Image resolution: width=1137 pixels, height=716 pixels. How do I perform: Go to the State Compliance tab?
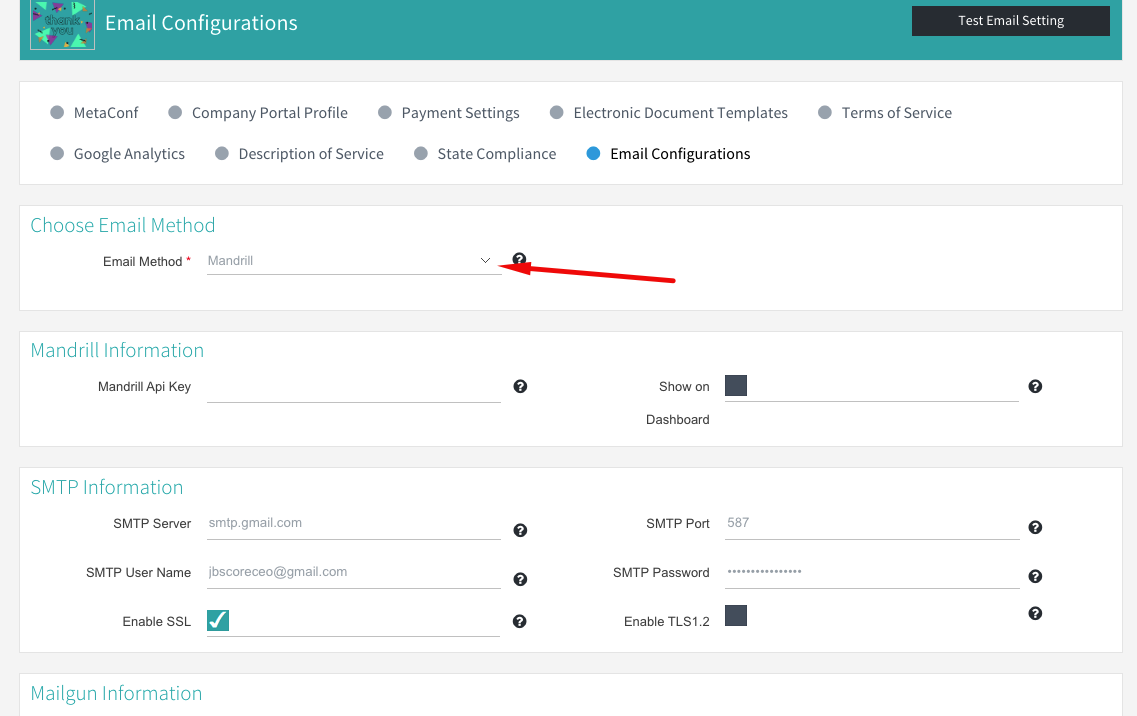click(485, 154)
